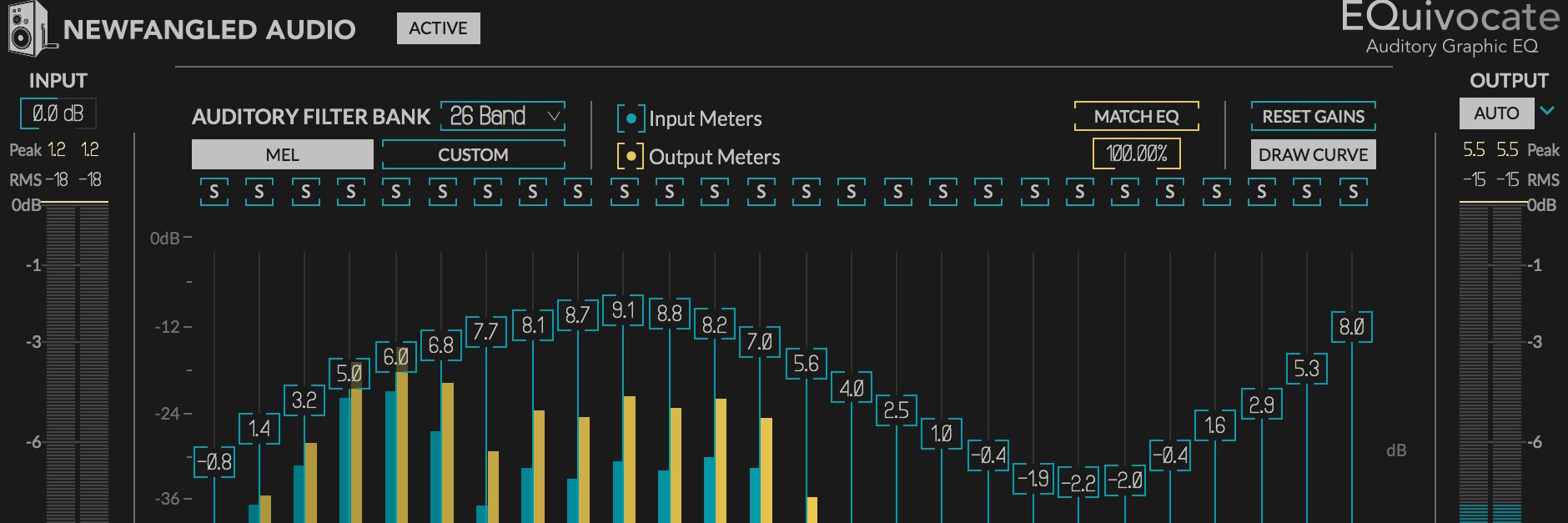Solo the band with 2.5 gain
The image size is (1568, 523).
(x=897, y=192)
